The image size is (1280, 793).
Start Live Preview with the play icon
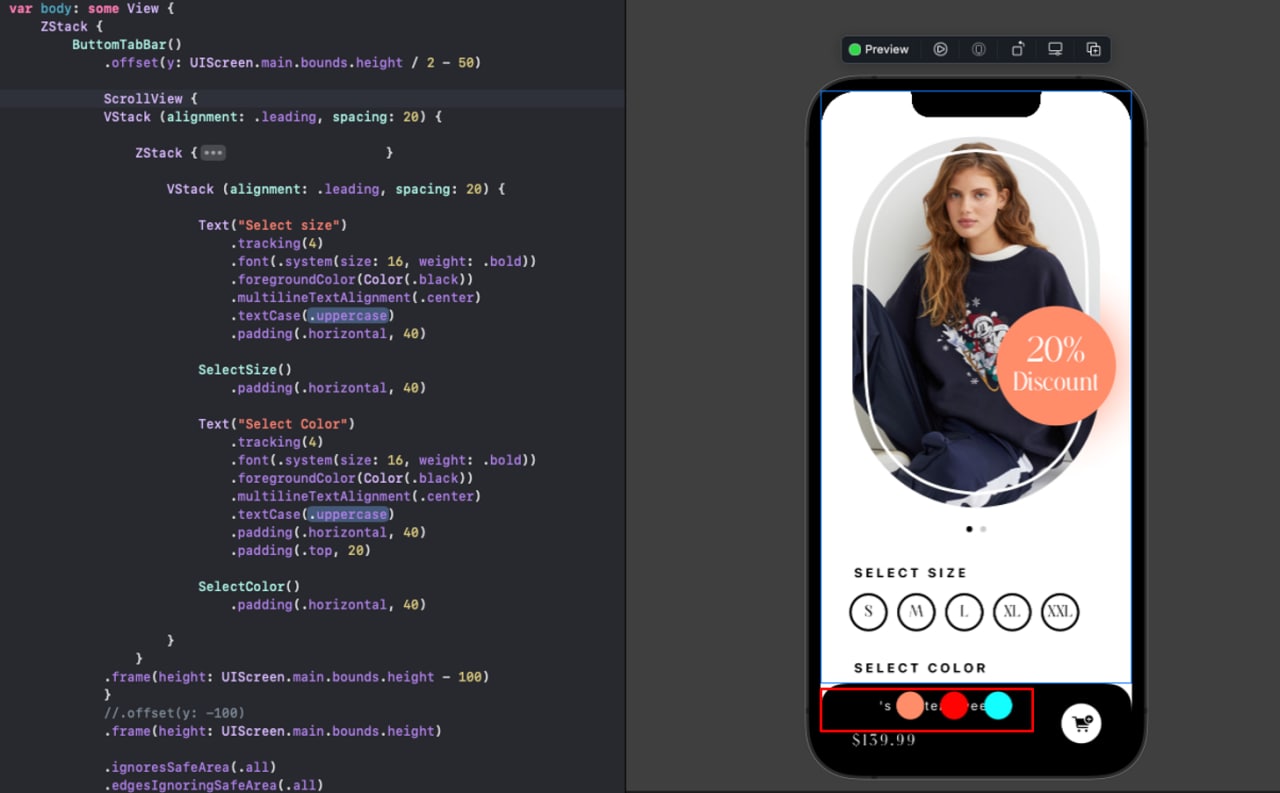tap(940, 49)
